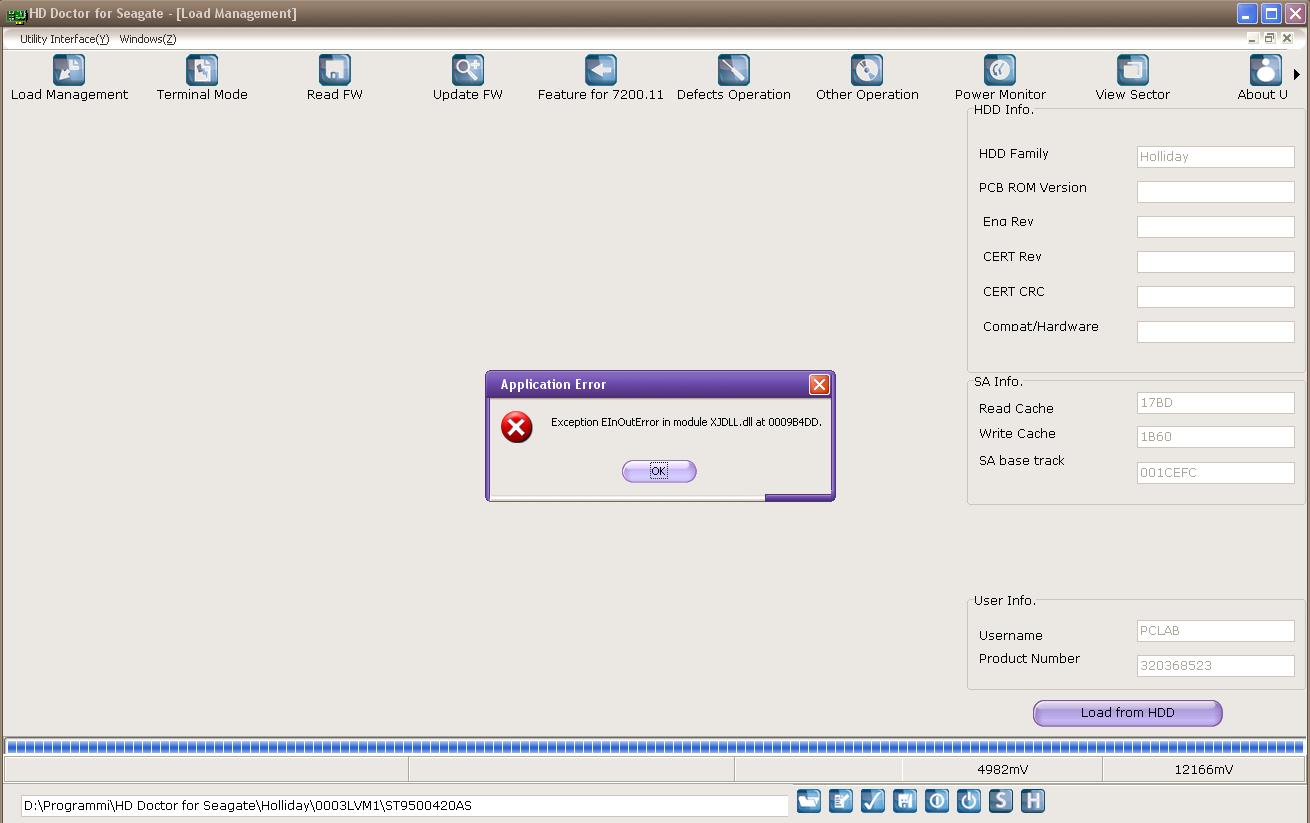The width and height of the screenshot is (1310, 823).
Task: Click the CERT CRC input field
Action: [x=1216, y=297]
